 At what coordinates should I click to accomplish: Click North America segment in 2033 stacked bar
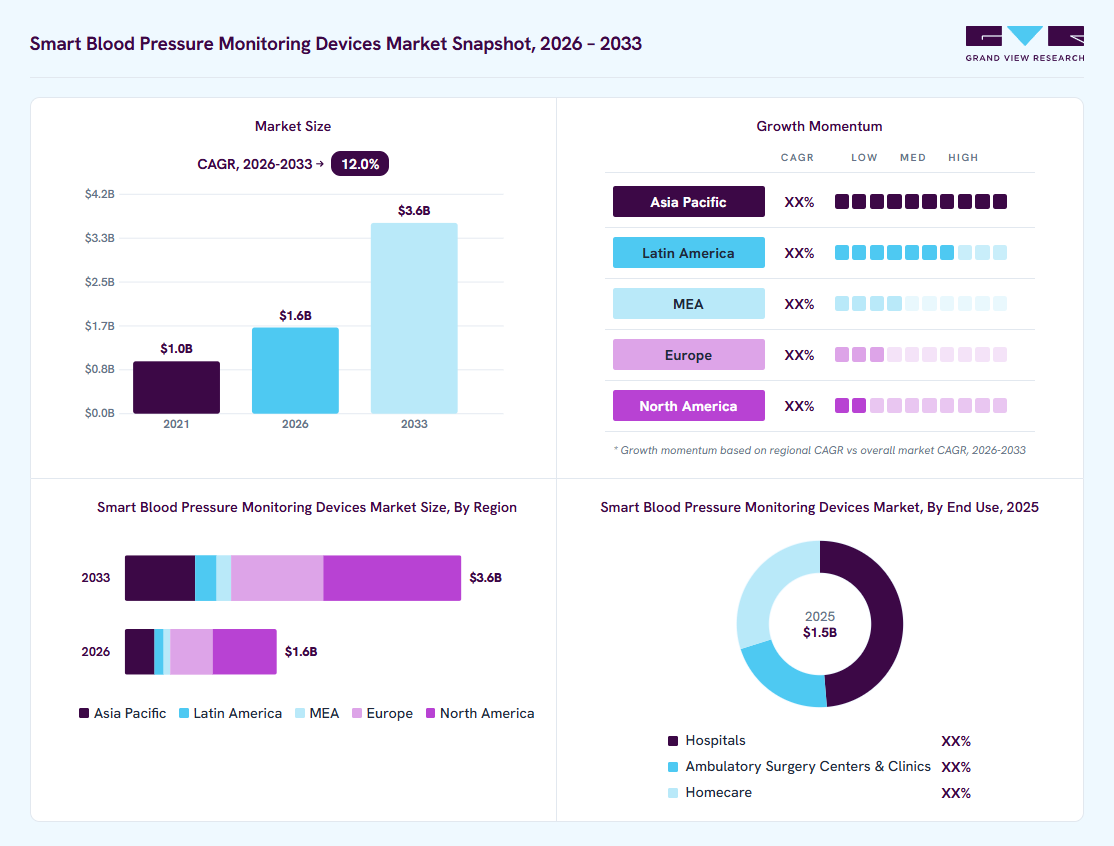[392, 578]
